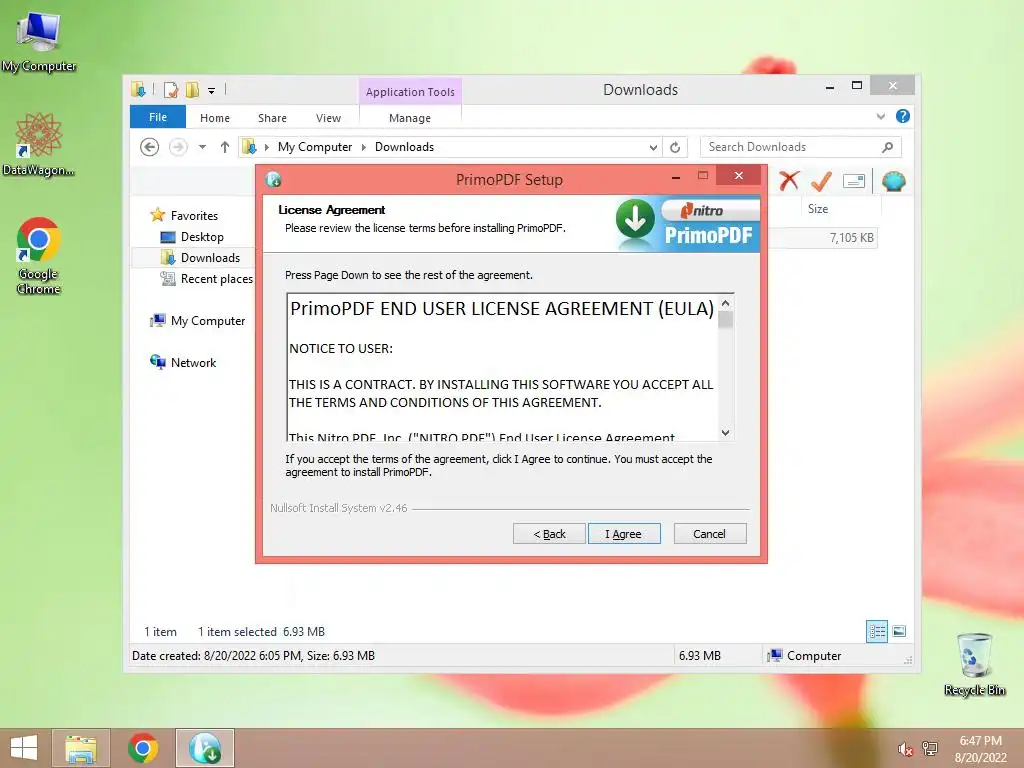
Task: Click the quick access new folder icon
Action: click(x=192, y=89)
